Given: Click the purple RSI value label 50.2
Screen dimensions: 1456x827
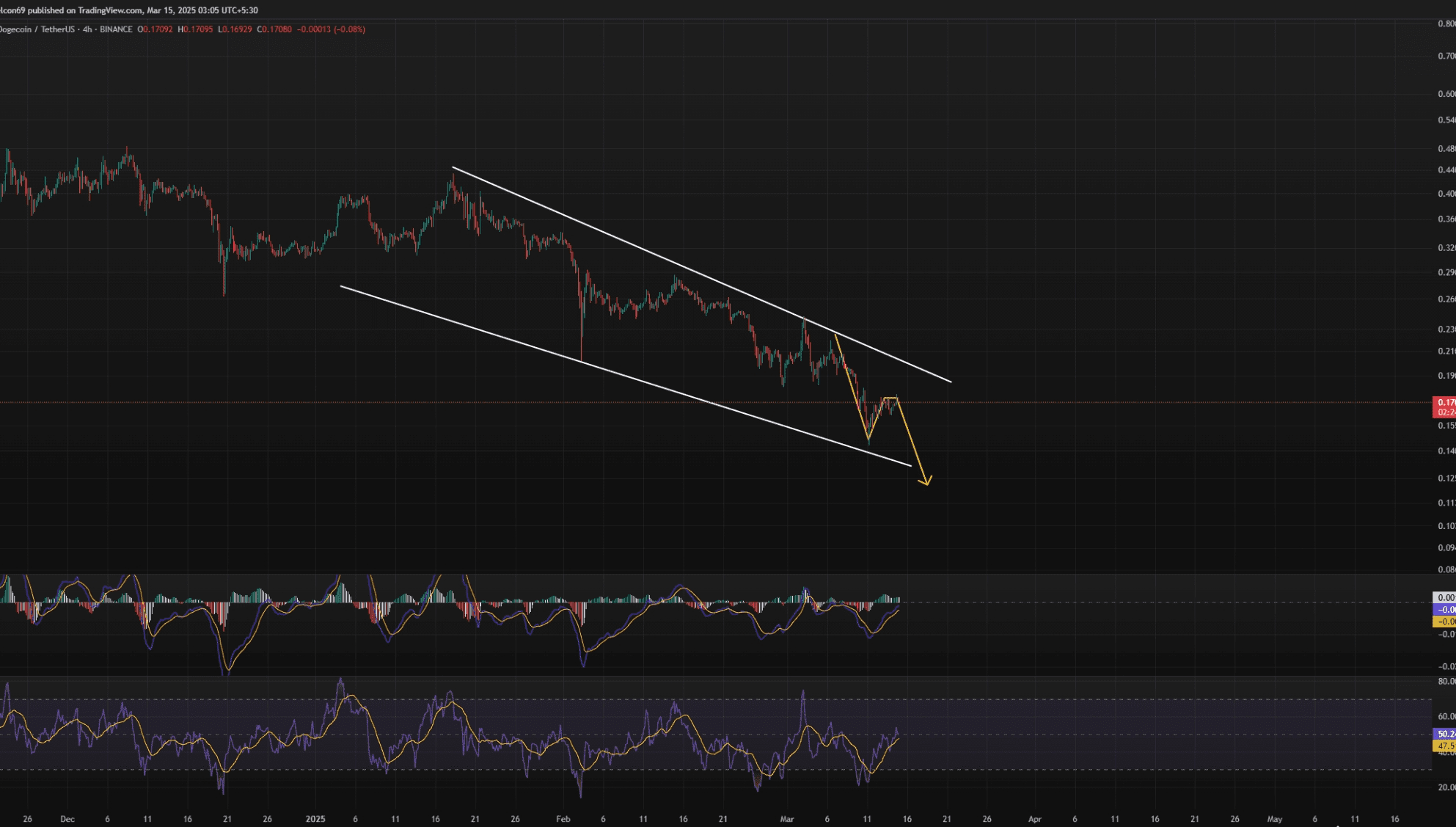Looking at the screenshot, I should click(x=1445, y=734).
